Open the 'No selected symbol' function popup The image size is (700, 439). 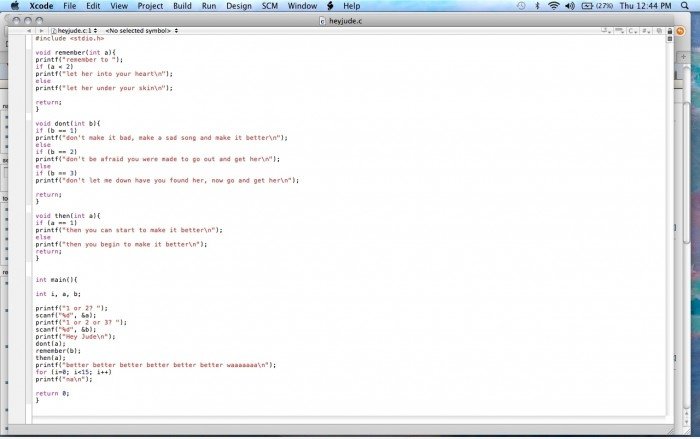[x=141, y=31]
